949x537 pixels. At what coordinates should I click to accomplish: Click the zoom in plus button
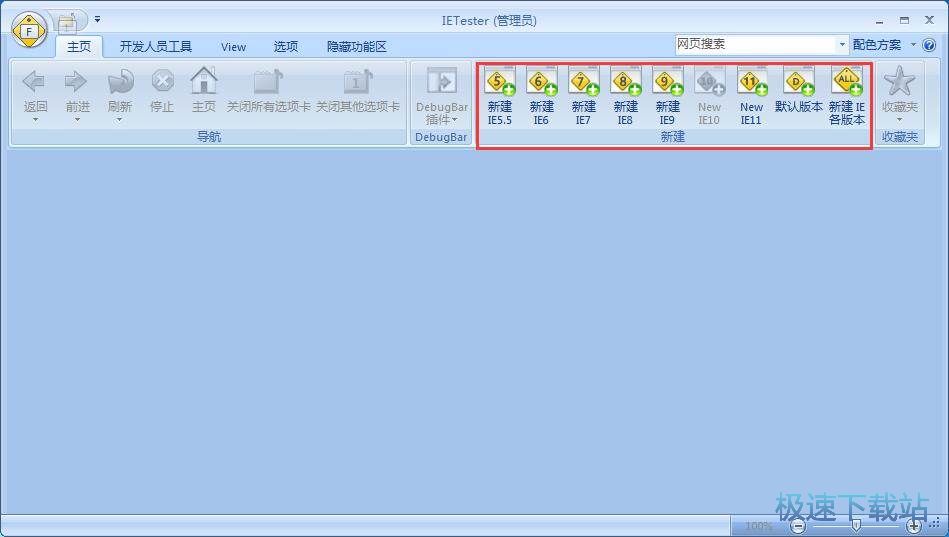point(913,526)
